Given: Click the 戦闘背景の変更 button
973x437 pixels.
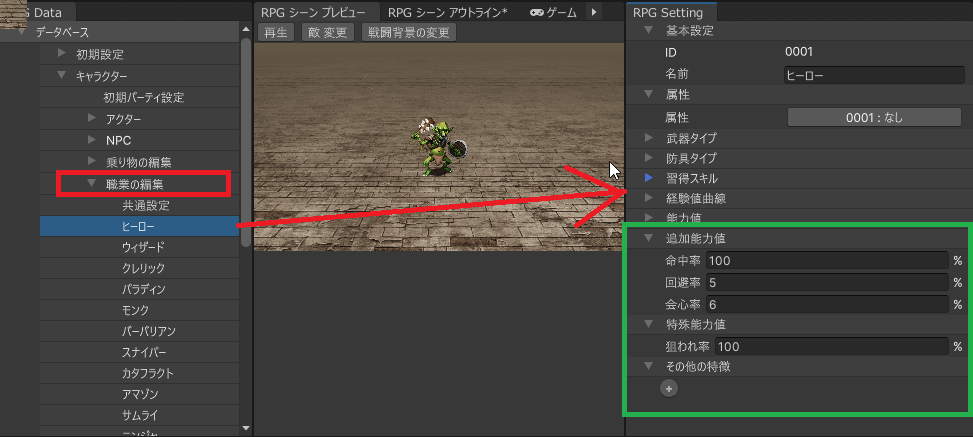Looking at the screenshot, I should click(409, 32).
